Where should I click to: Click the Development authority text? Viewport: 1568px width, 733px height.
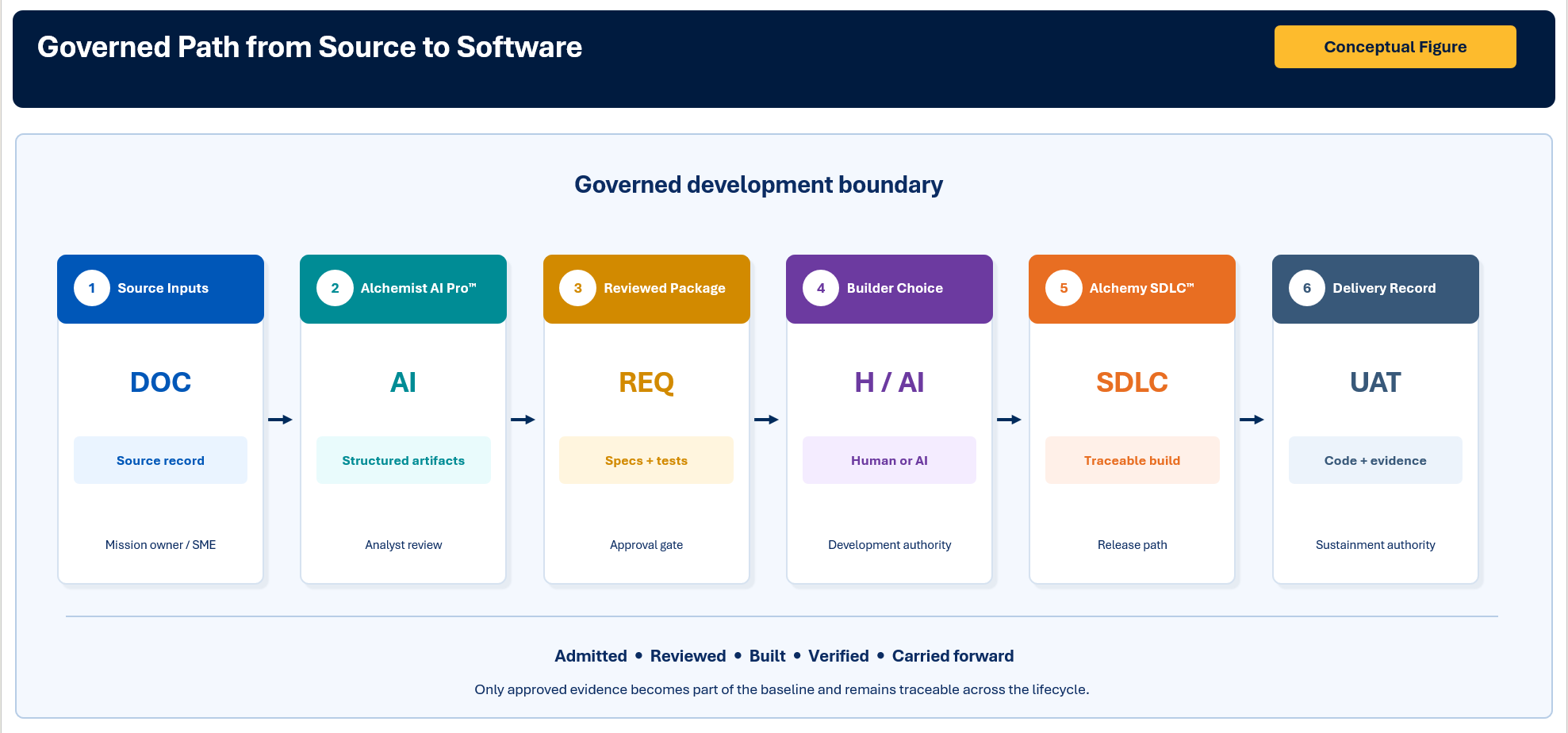(x=889, y=545)
